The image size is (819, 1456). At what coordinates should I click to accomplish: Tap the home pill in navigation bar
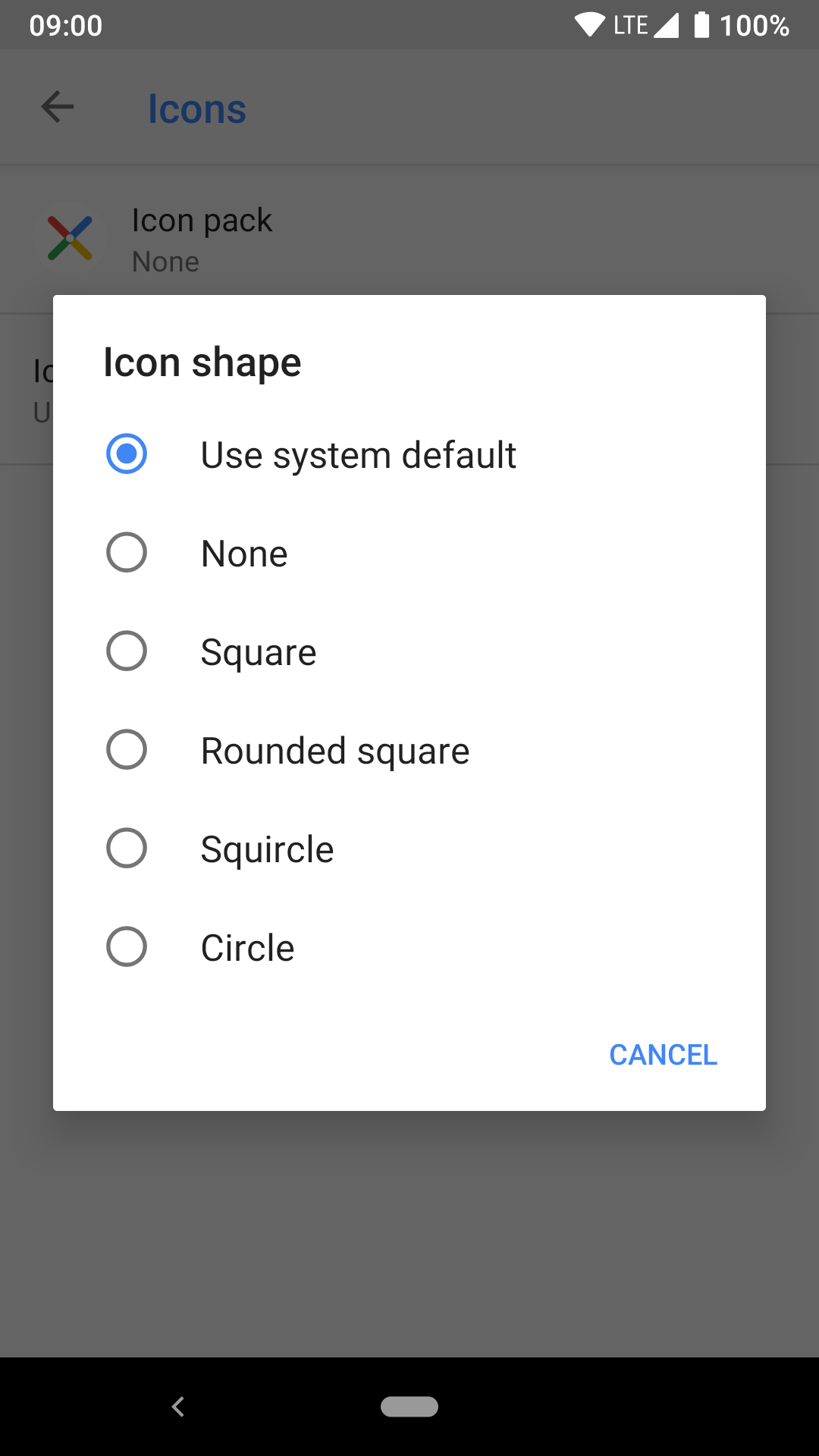[x=409, y=1407]
